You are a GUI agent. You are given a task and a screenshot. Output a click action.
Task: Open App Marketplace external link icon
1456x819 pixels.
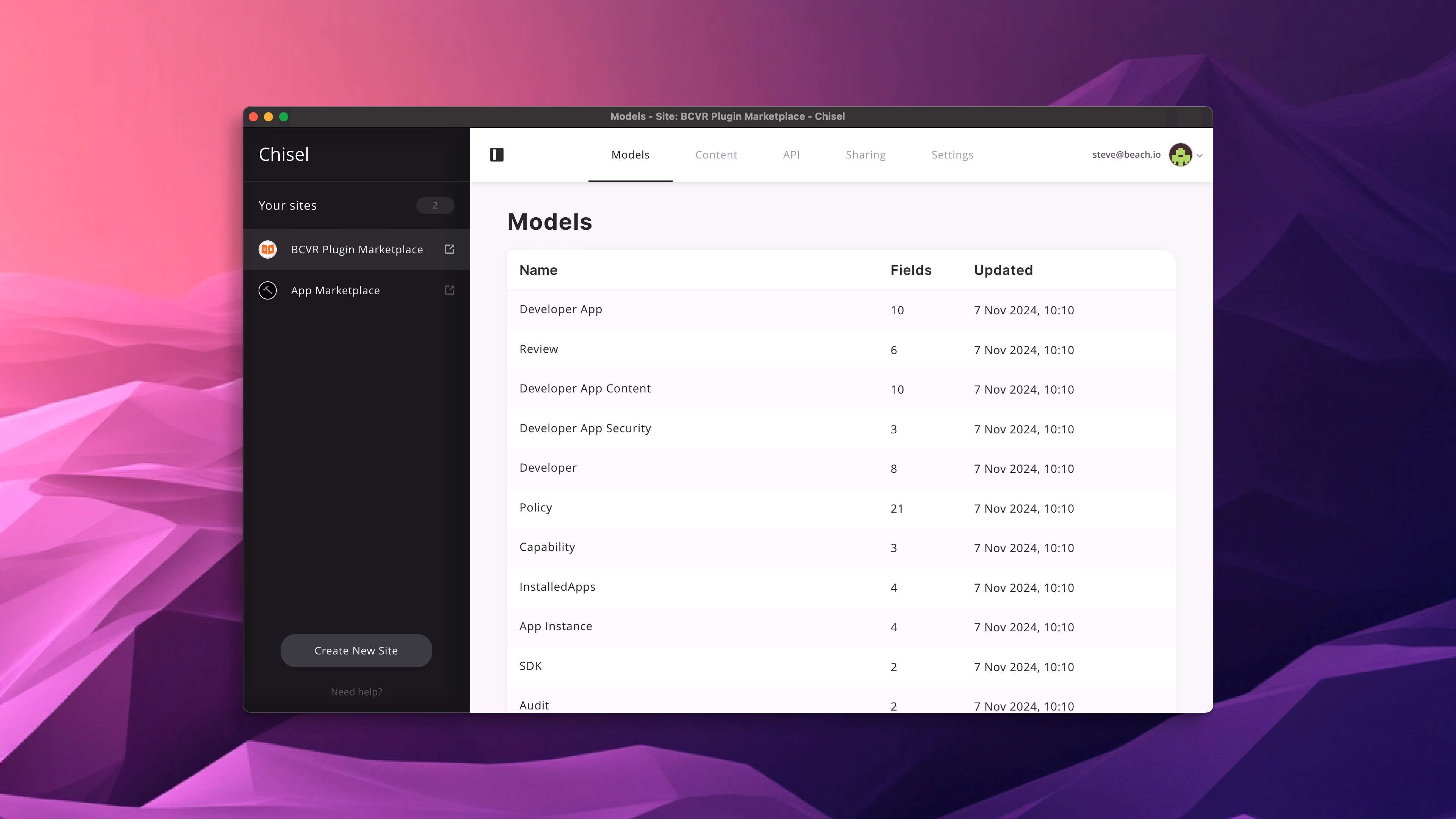click(449, 290)
